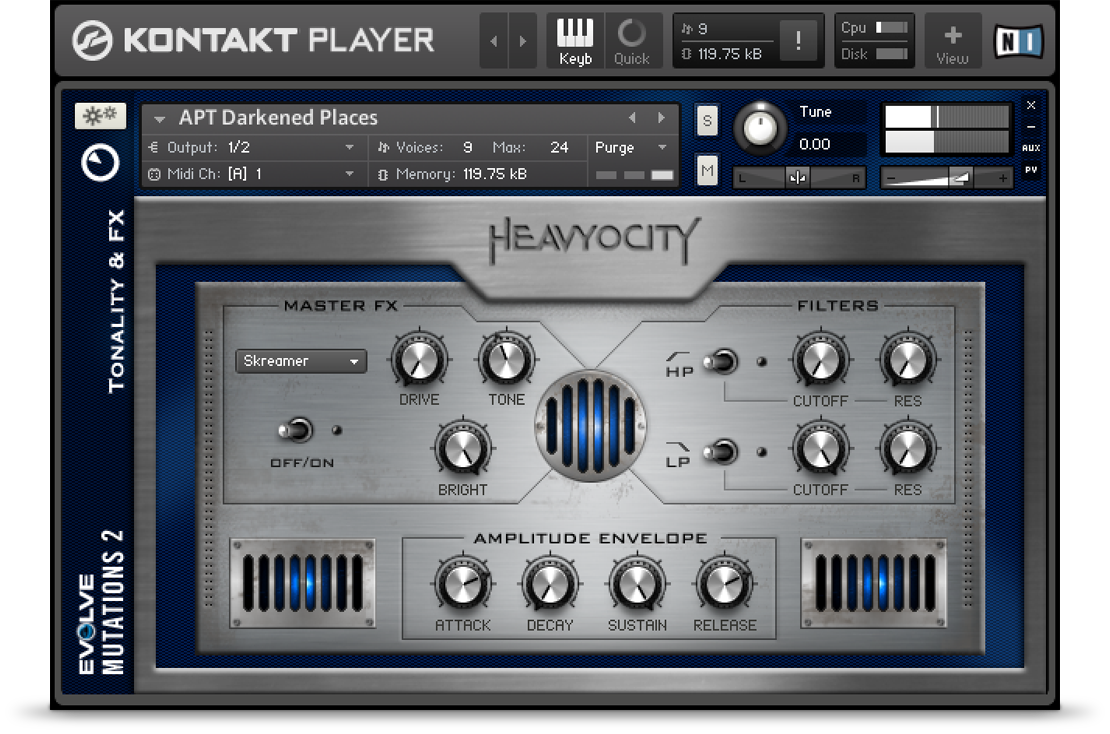Image resolution: width=1110 pixels, height=734 pixels.
Task: Click the Native Instruments logo icon
Action: coord(1020,38)
